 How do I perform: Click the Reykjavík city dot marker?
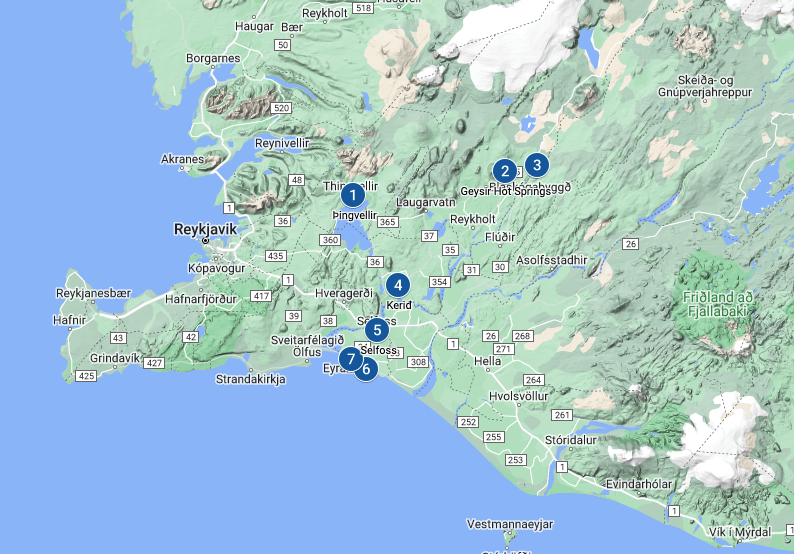tap(205, 241)
